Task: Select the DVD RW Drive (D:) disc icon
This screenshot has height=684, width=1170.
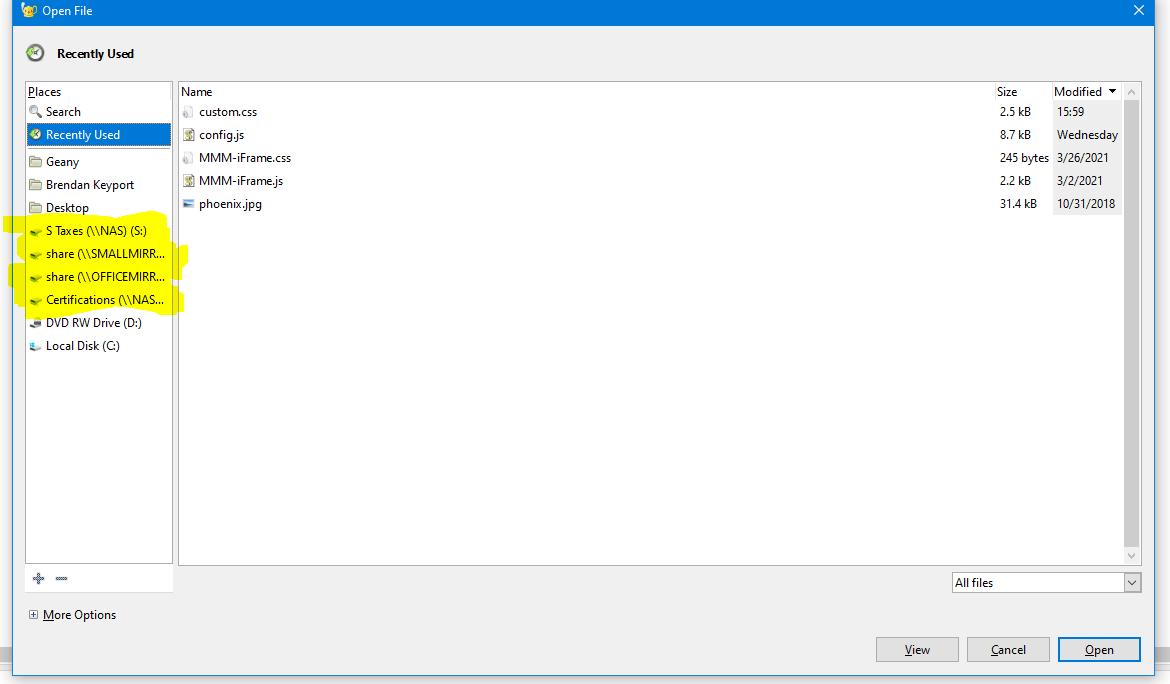Action: [x=35, y=322]
